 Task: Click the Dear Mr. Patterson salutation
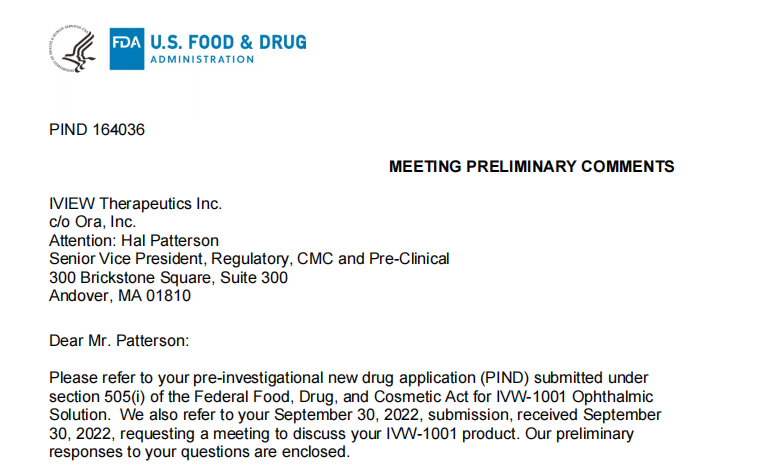(119, 340)
